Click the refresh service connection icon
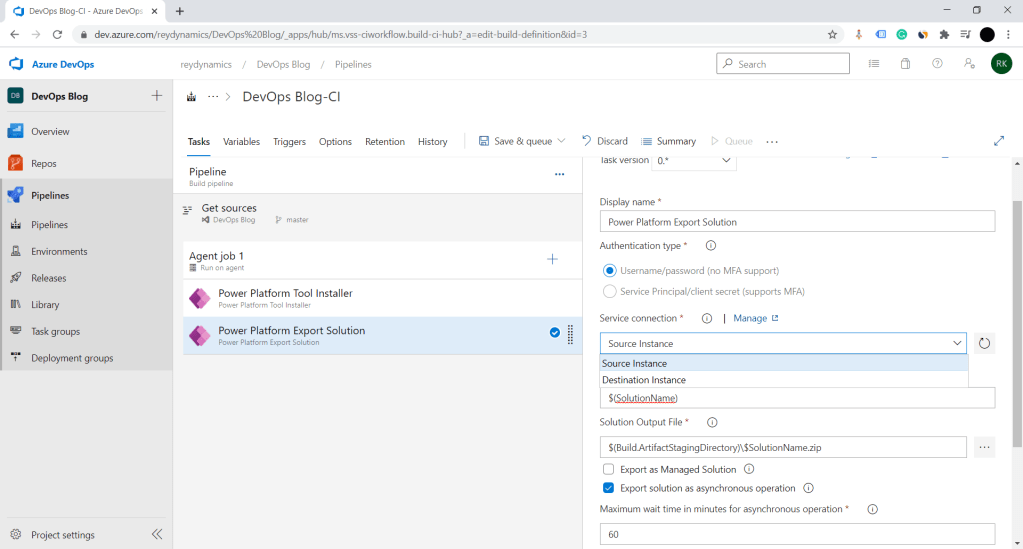1023x549 pixels. [x=984, y=344]
